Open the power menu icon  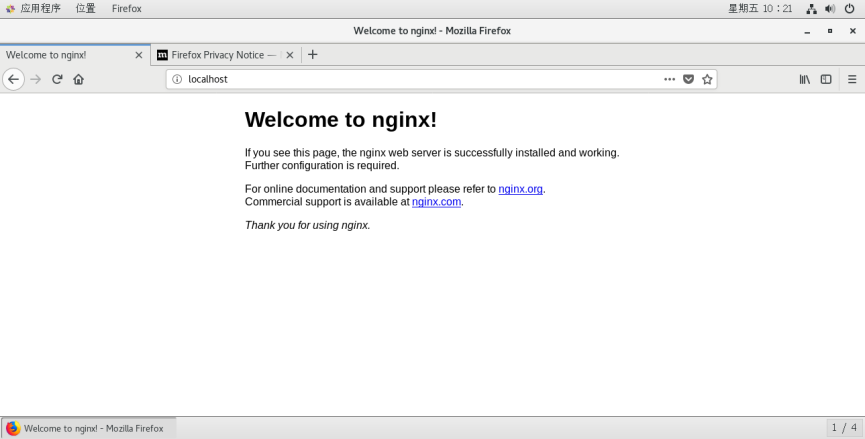point(850,9)
